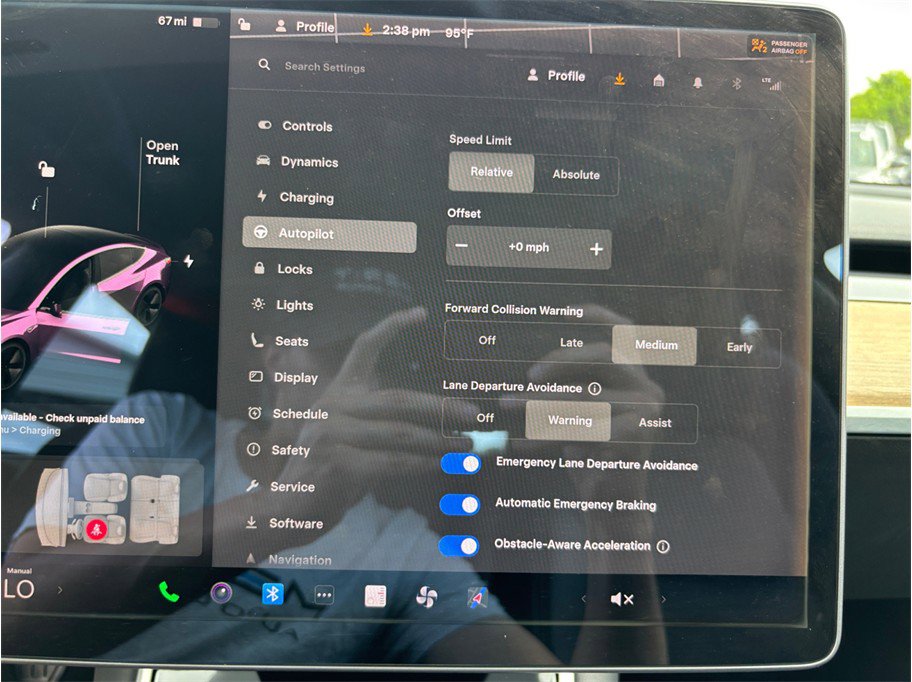Tap the software download icon in settings header
This screenshot has height=682, width=912.
click(619, 78)
